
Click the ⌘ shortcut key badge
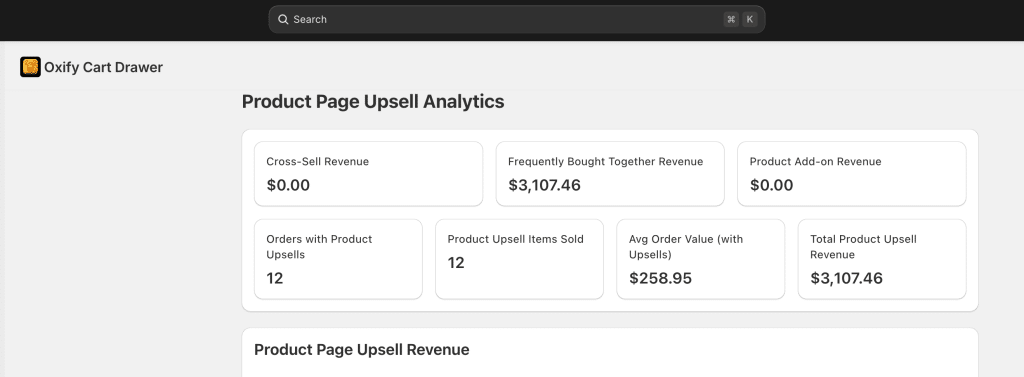coord(731,20)
